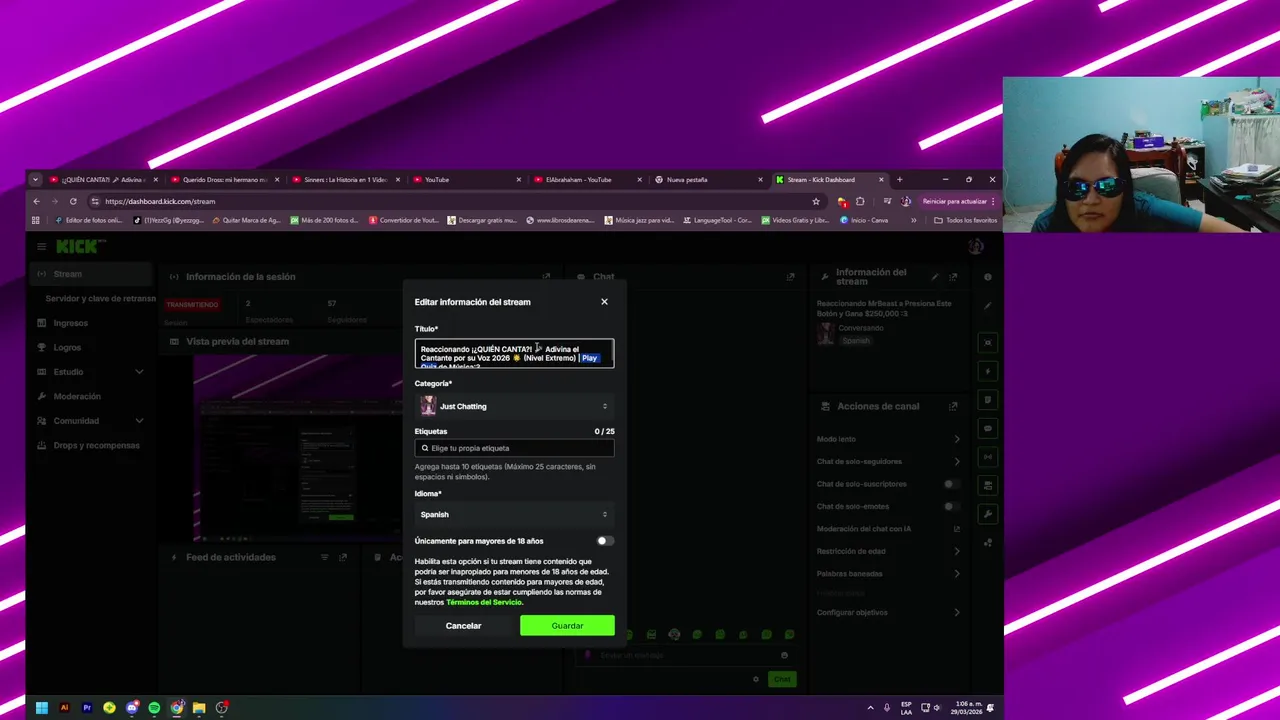Open File Explorer from the taskbar
This screenshot has width=1280, height=720.
[199, 708]
